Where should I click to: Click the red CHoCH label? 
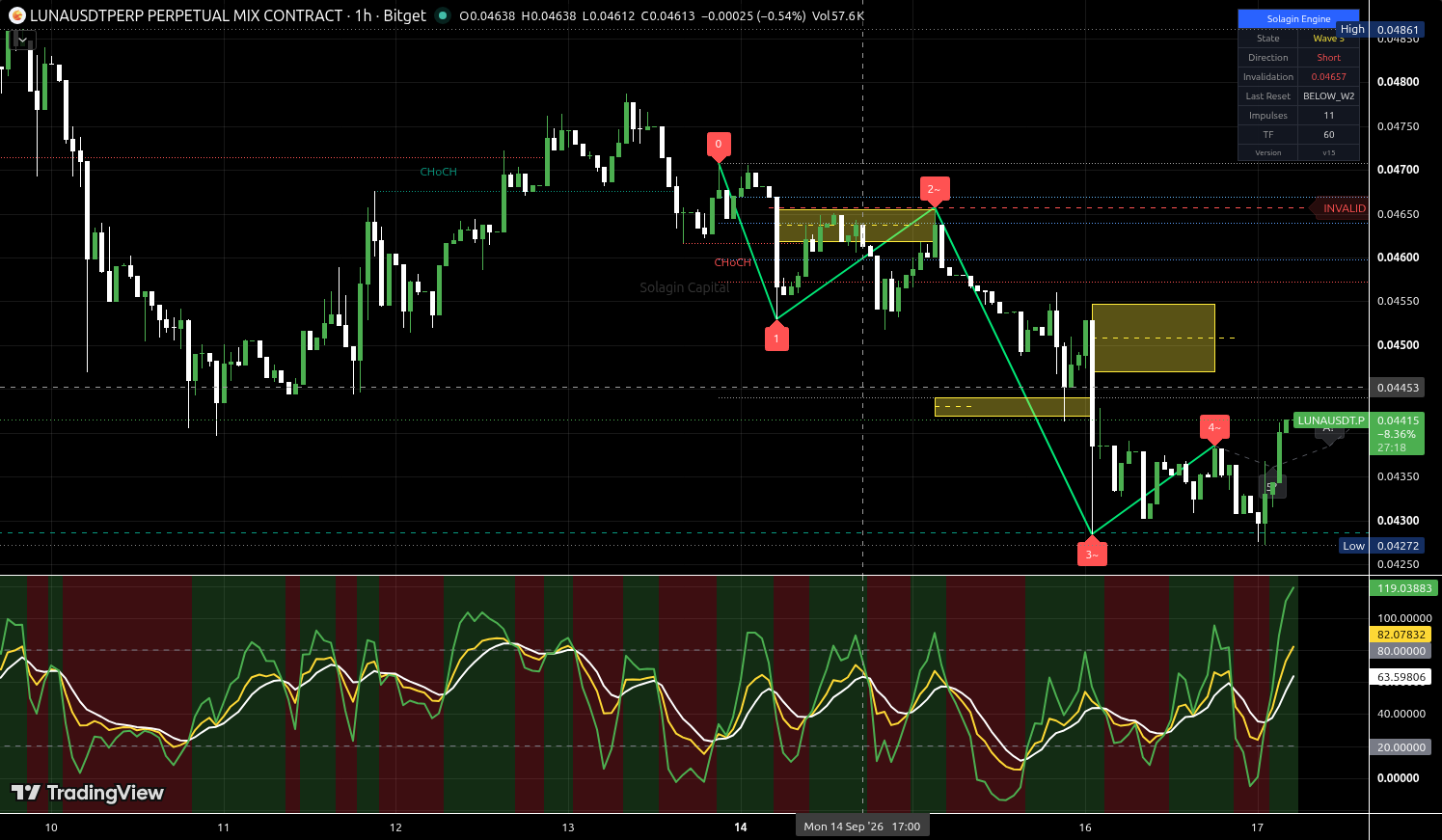pyautogui.click(x=732, y=262)
